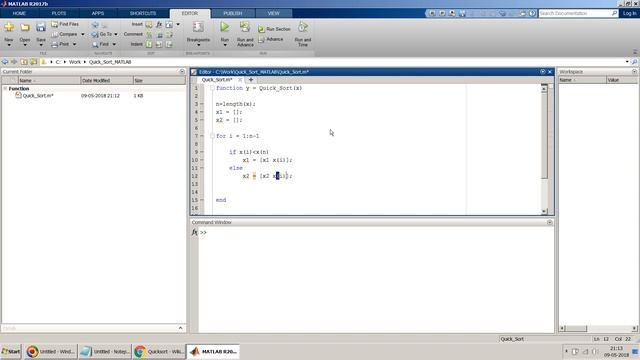
Task: Open the Go To navigation button
Action: [x=102, y=34]
